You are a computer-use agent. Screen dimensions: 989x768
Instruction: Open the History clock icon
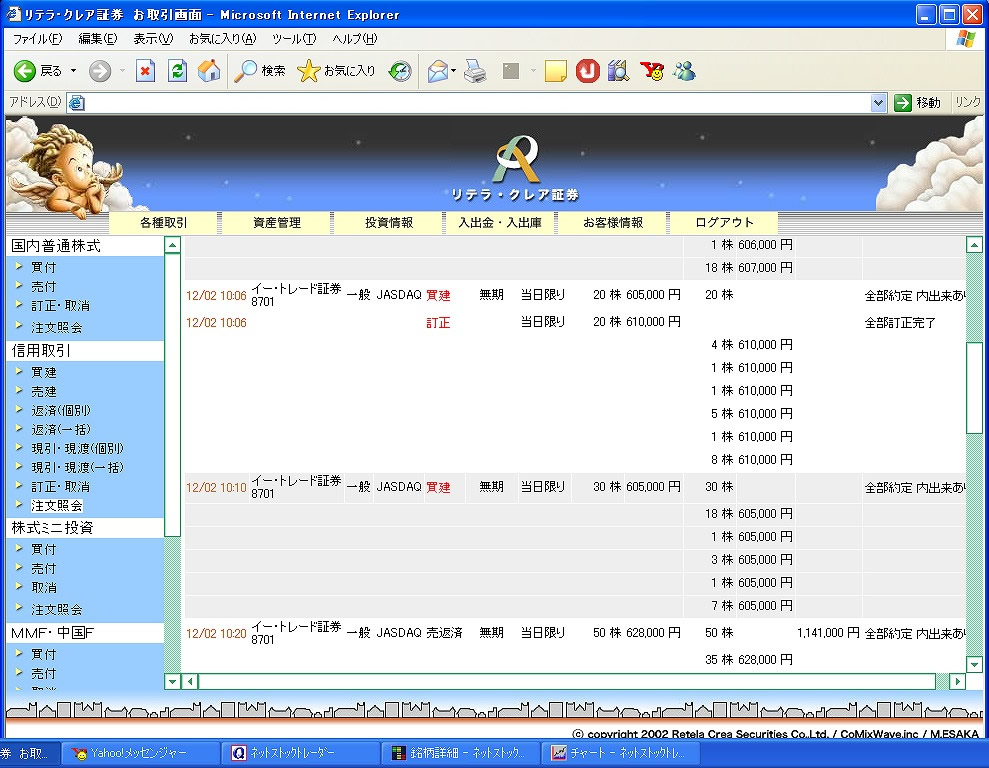(x=400, y=71)
